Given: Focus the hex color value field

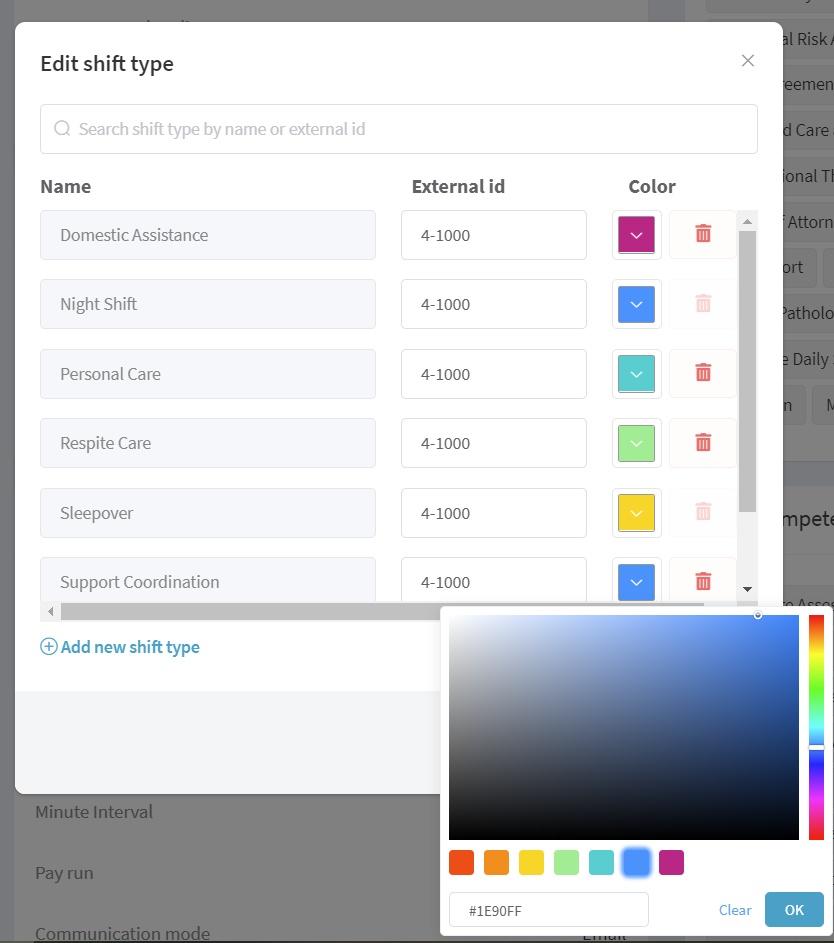Looking at the screenshot, I should pyautogui.click(x=548, y=910).
